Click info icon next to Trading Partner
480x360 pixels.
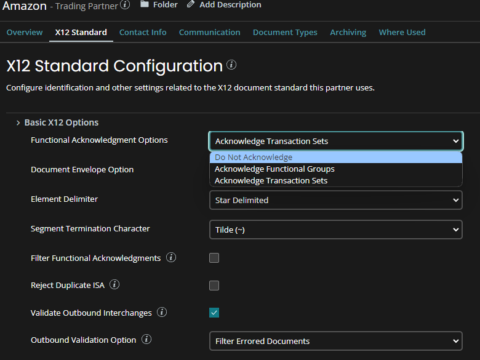125,5
